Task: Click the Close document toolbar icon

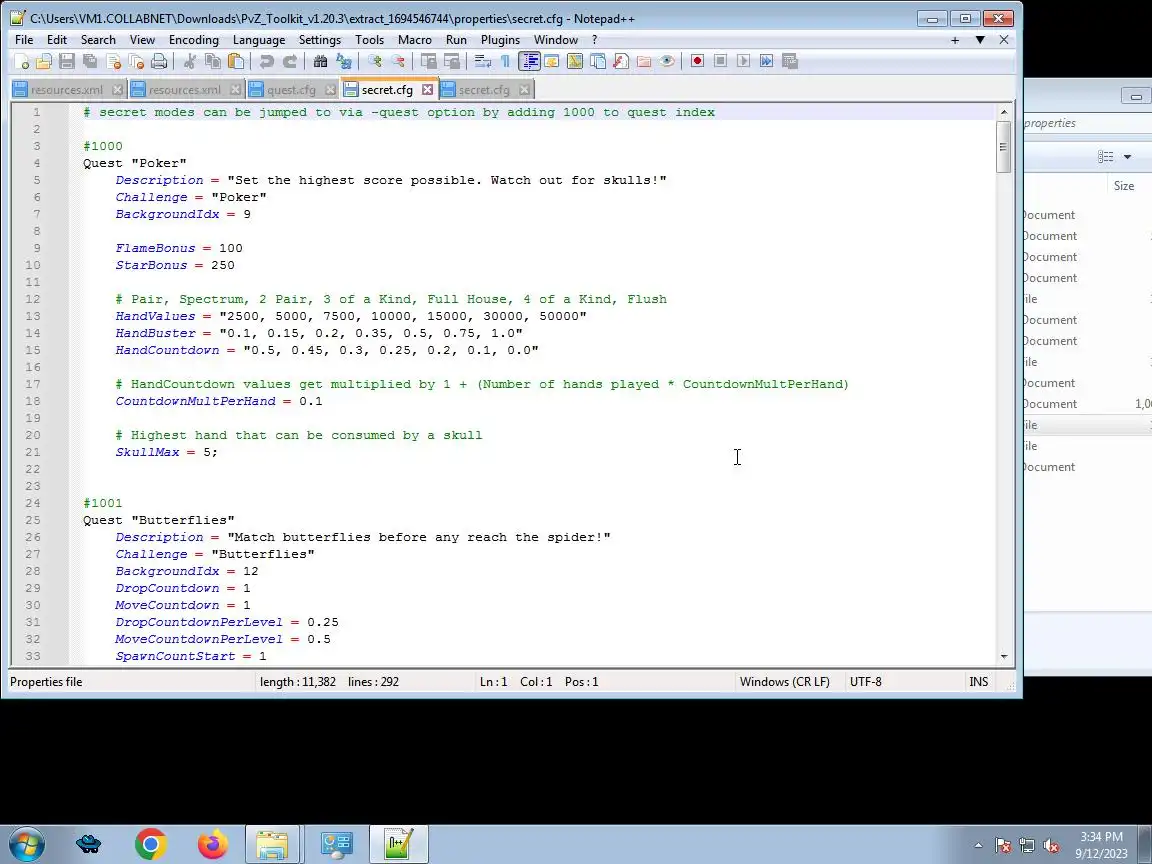Action: pyautogui.click(x=113, y=61)
